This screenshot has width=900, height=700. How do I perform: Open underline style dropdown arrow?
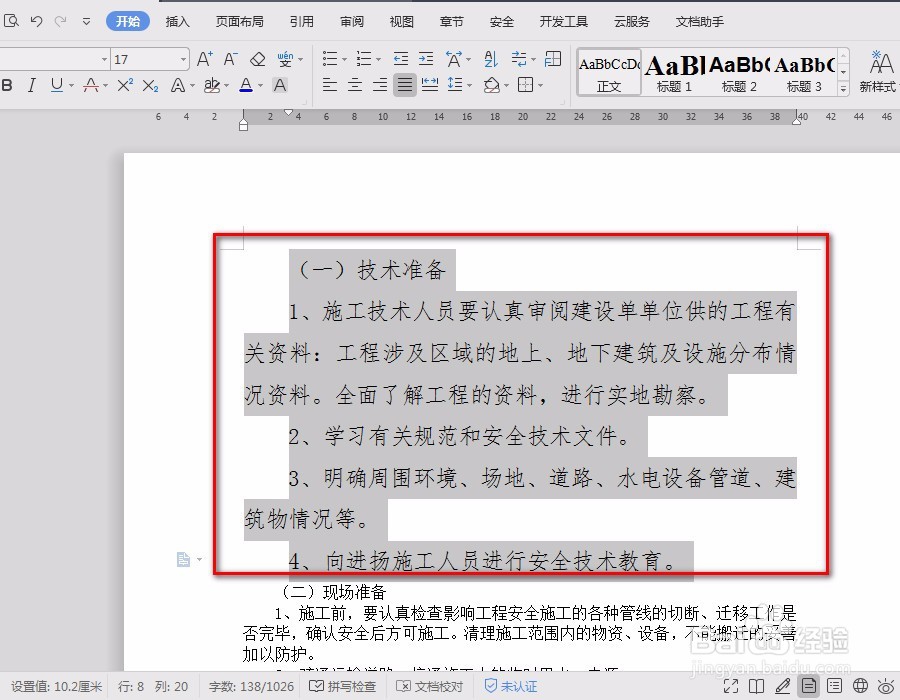71,86
